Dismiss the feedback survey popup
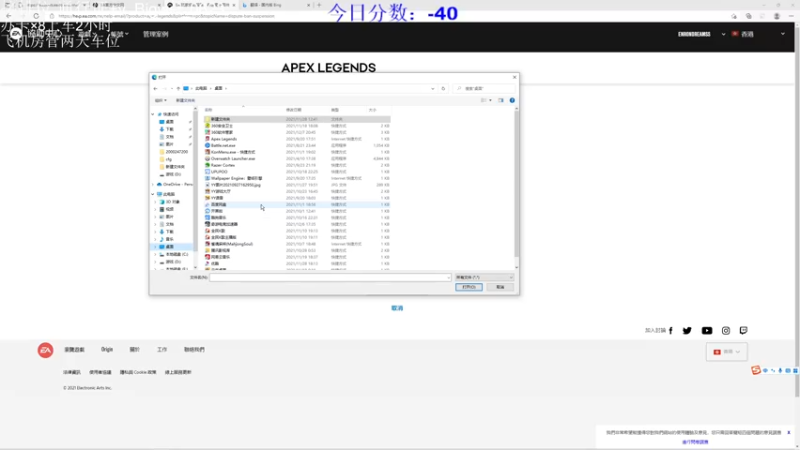800x450 pixels. (788, 433)
